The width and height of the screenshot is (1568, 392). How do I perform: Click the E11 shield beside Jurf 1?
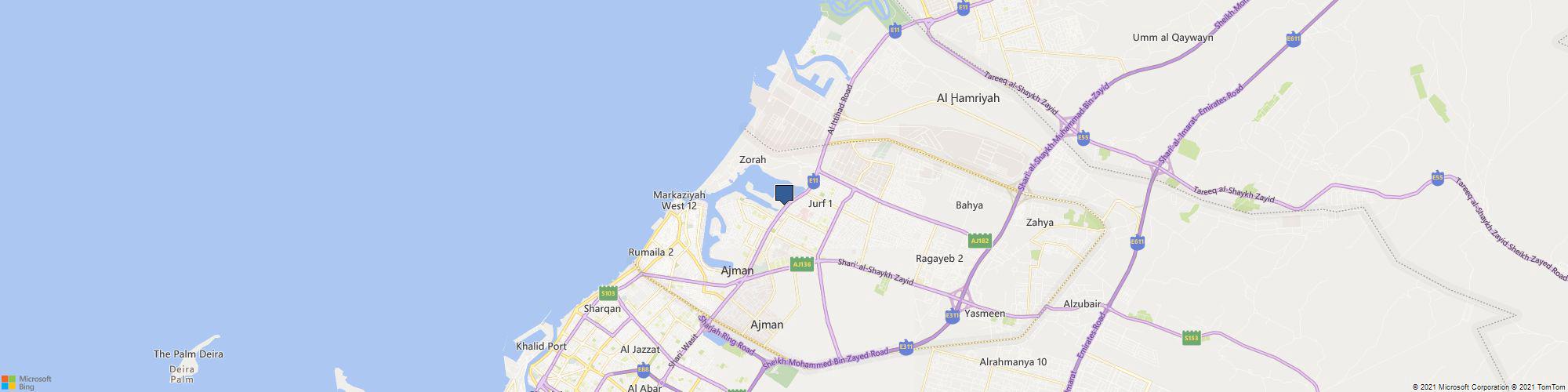[814, 181]
